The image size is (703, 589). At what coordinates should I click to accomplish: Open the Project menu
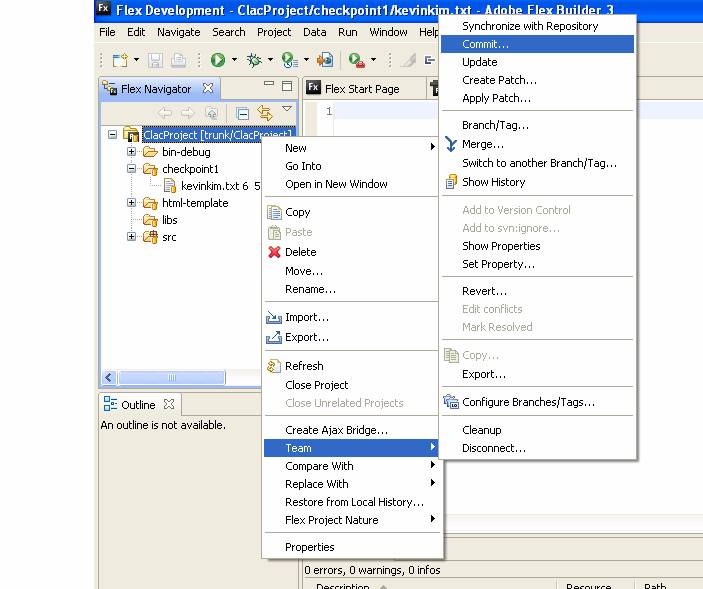click(274, 32)
